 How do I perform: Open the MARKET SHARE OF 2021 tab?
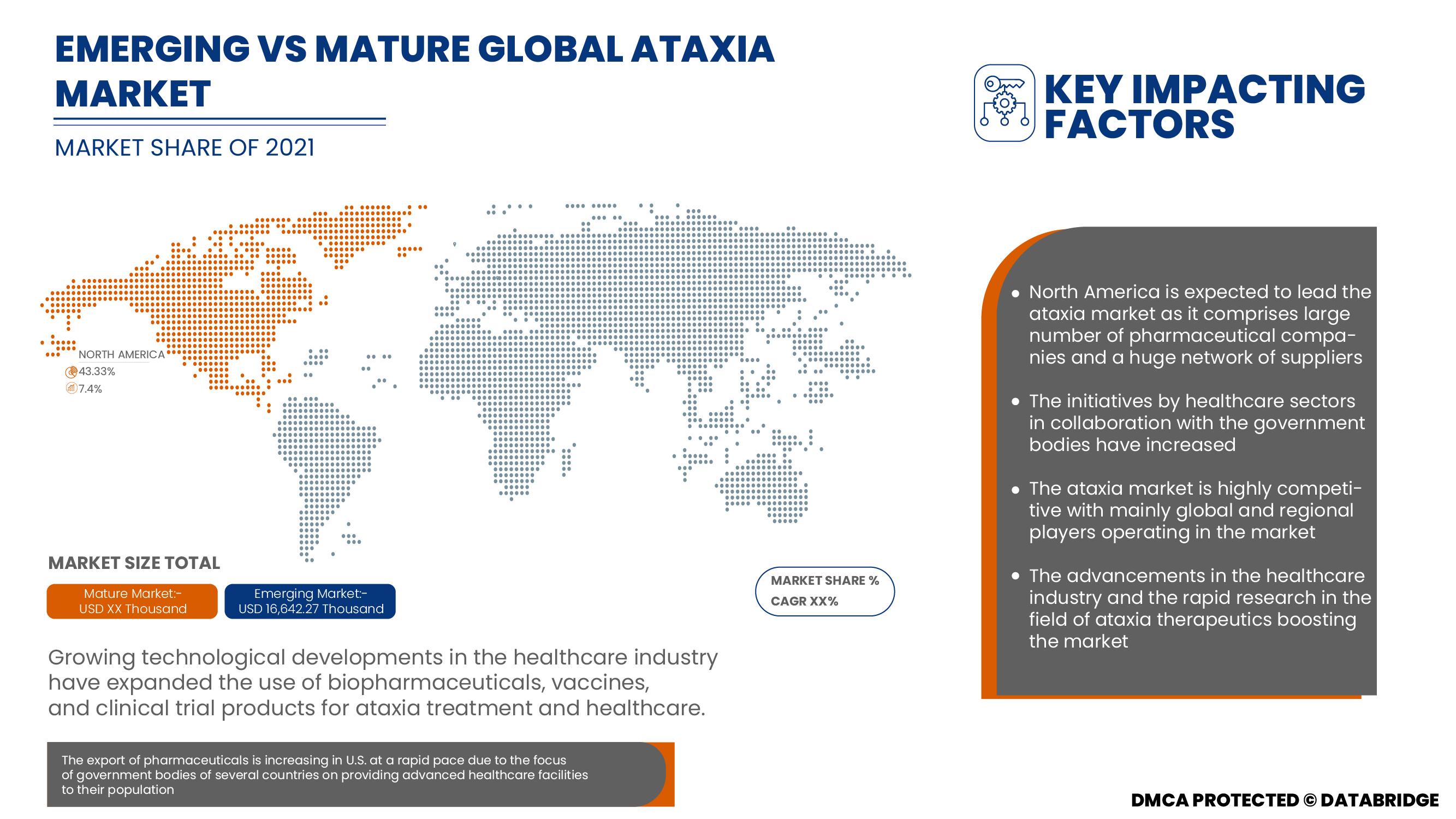[187, 148]
